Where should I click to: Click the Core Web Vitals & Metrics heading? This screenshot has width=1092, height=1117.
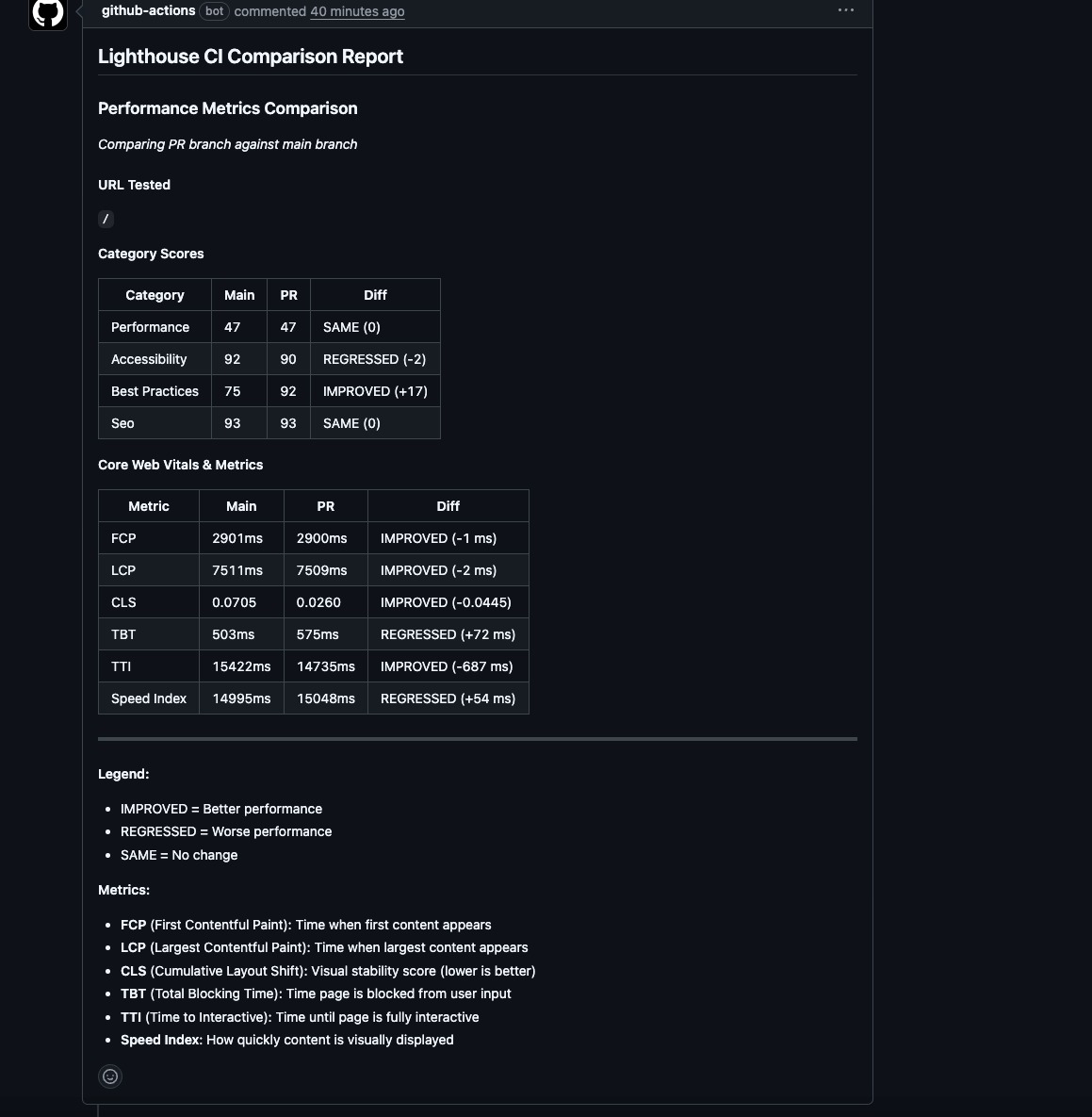tap(181, 465)
